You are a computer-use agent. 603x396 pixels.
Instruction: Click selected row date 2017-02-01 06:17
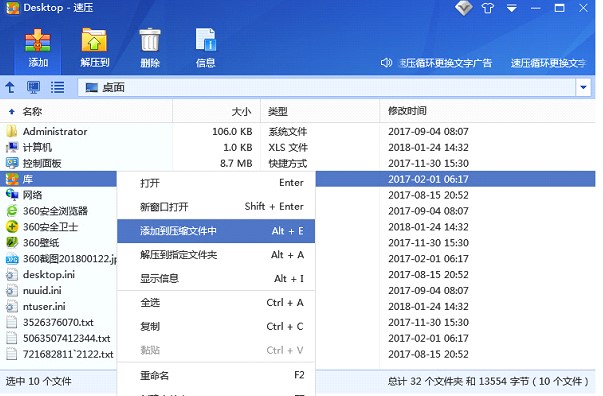pyautogui.click(x=428, y=179)
